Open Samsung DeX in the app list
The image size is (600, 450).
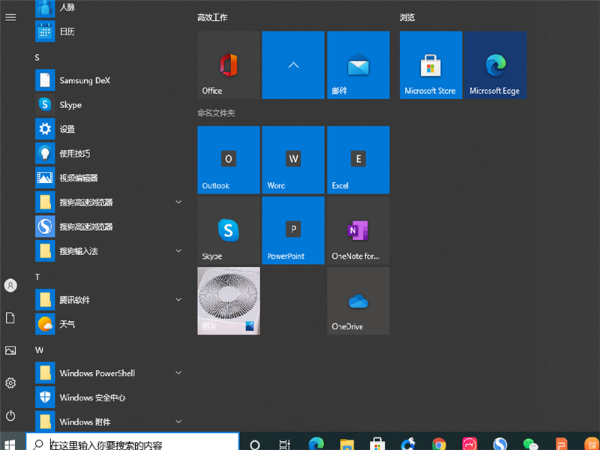(x=109, y=80)
